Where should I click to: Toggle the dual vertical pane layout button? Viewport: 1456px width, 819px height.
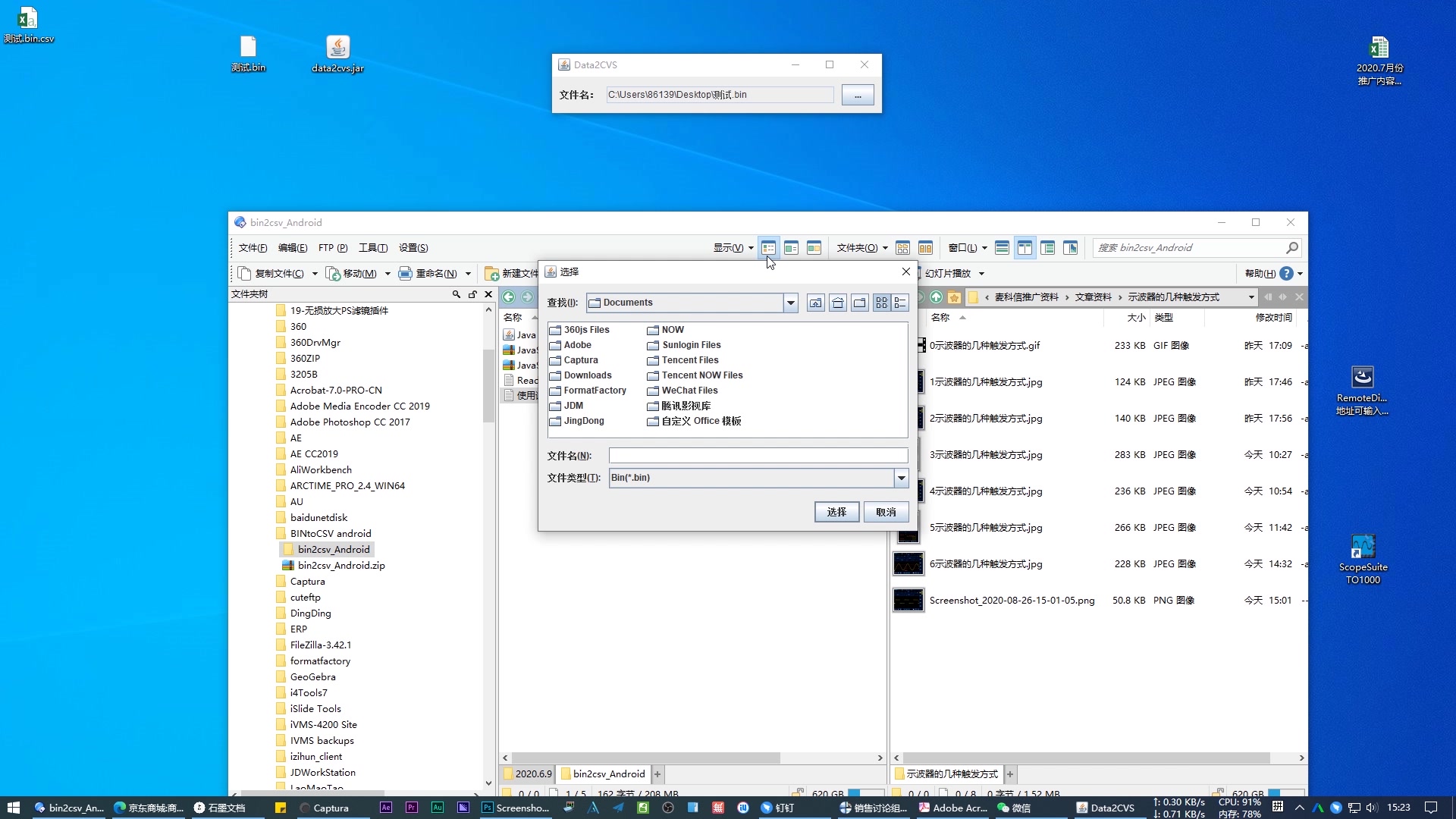(1025, 248)
